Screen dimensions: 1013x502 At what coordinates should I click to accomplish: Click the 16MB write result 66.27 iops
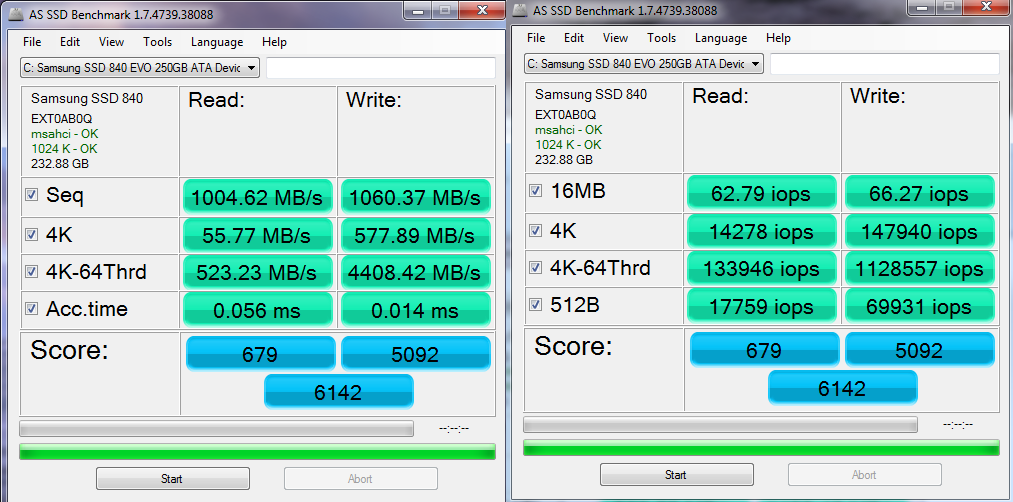pyautogui.click(x=920, y=193)
